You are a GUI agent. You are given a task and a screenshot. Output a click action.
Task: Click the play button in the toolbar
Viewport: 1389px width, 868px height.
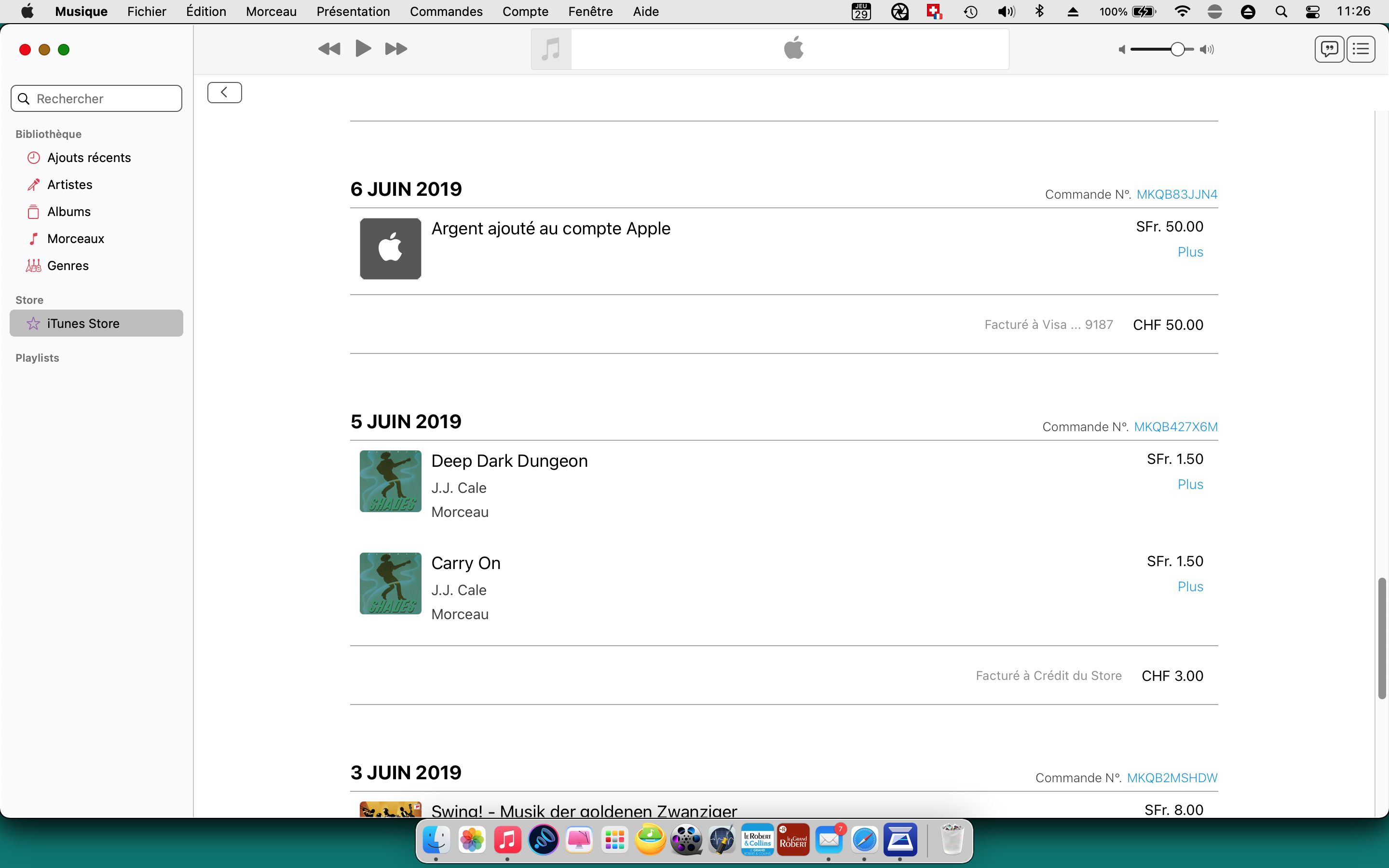(x=363, y=49)
